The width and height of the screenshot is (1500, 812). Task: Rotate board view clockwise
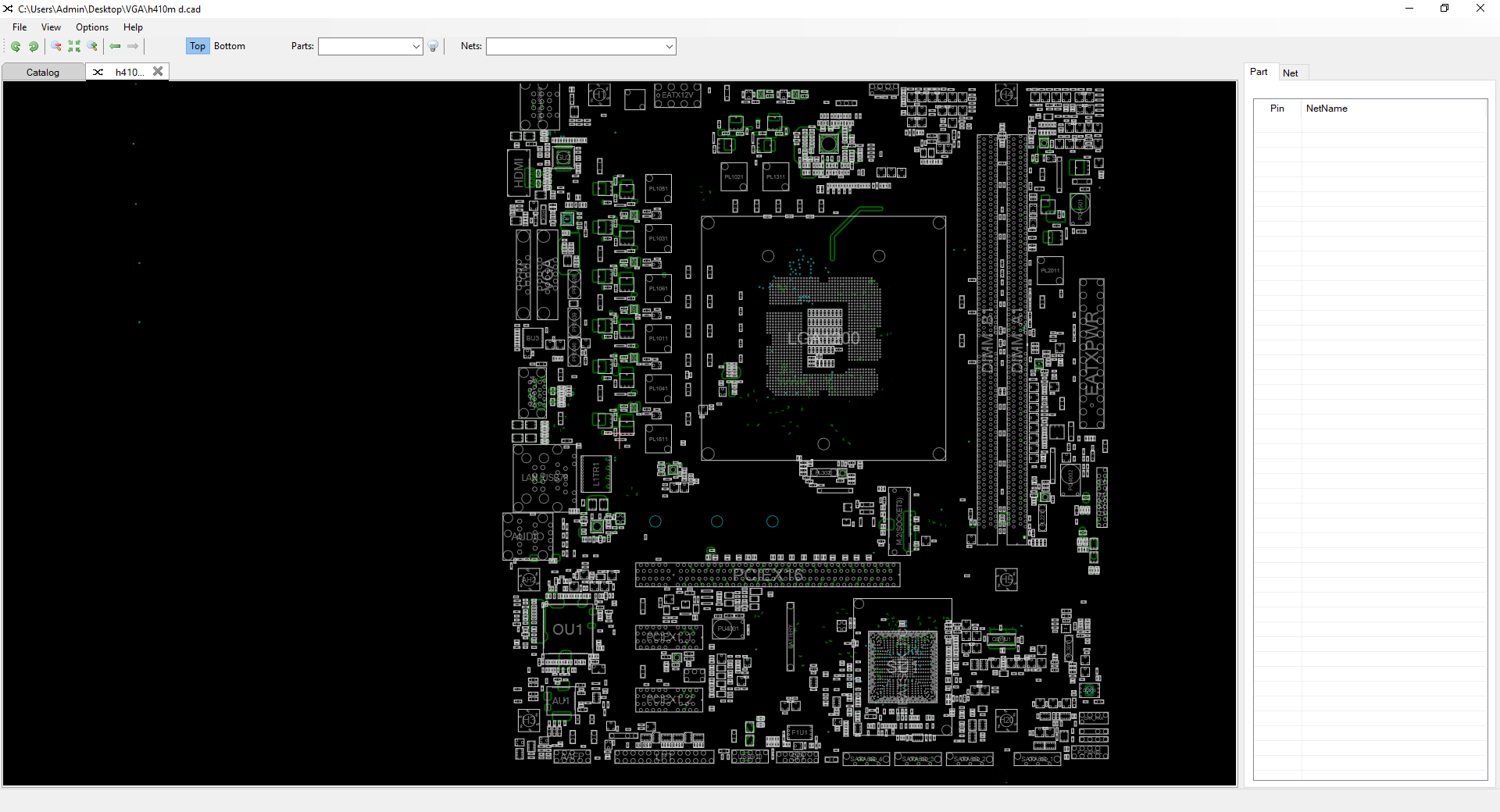click(x=34, y=47)
